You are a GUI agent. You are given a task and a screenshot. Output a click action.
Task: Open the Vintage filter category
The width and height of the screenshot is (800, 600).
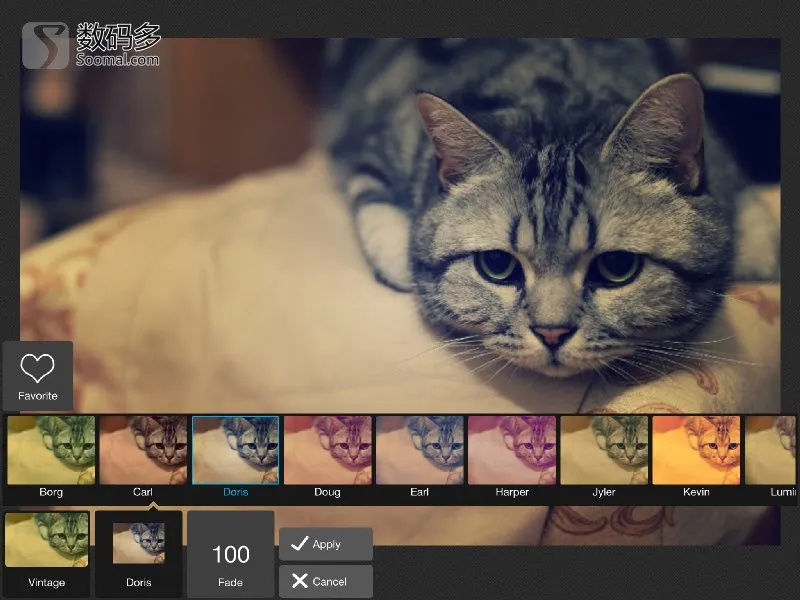pos(46,553)
